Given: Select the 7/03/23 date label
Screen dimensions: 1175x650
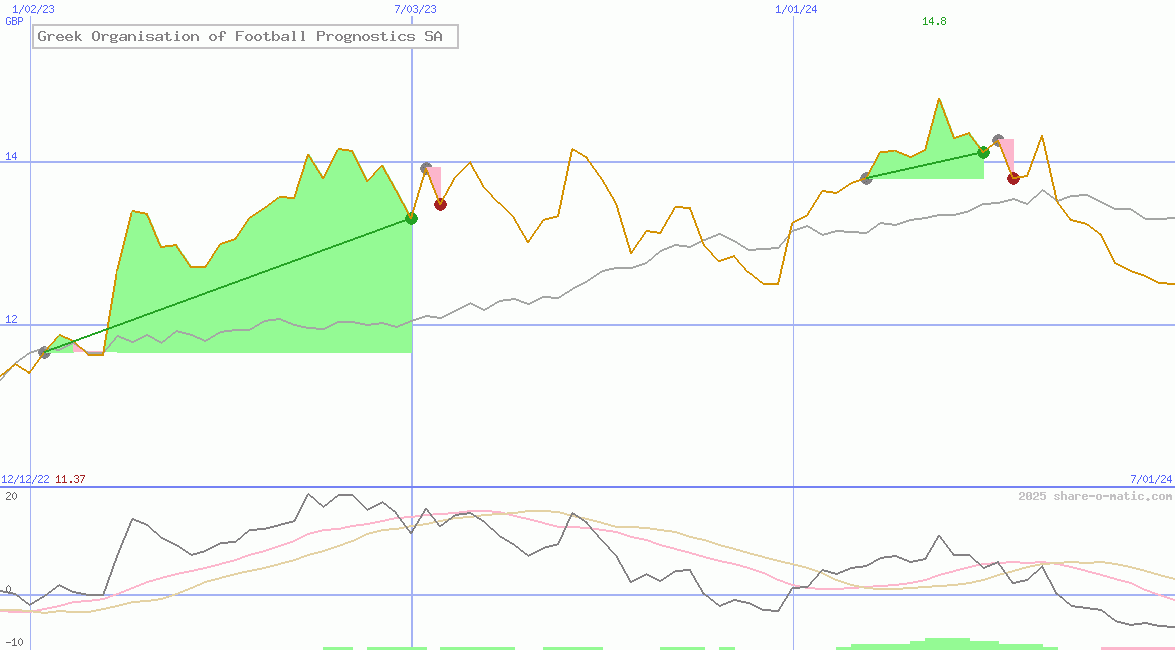Looking at the screenshot, I should [415, 9].
